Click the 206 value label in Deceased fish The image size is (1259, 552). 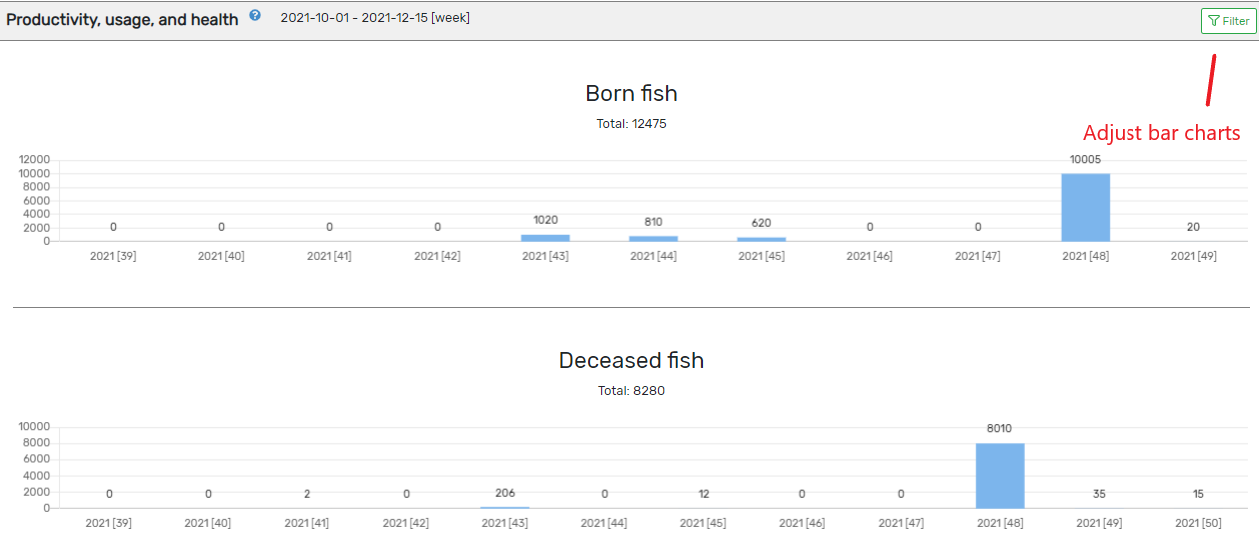pos(505,493)
